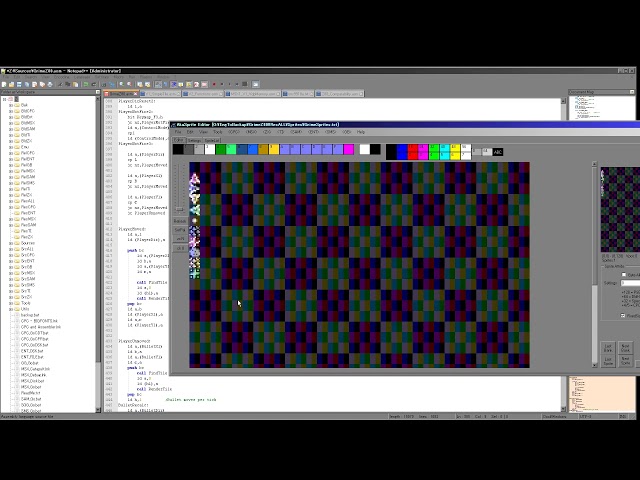
Task: Click the Zoom In icon in Notepad++ toolbar
Action: (122, 84)
